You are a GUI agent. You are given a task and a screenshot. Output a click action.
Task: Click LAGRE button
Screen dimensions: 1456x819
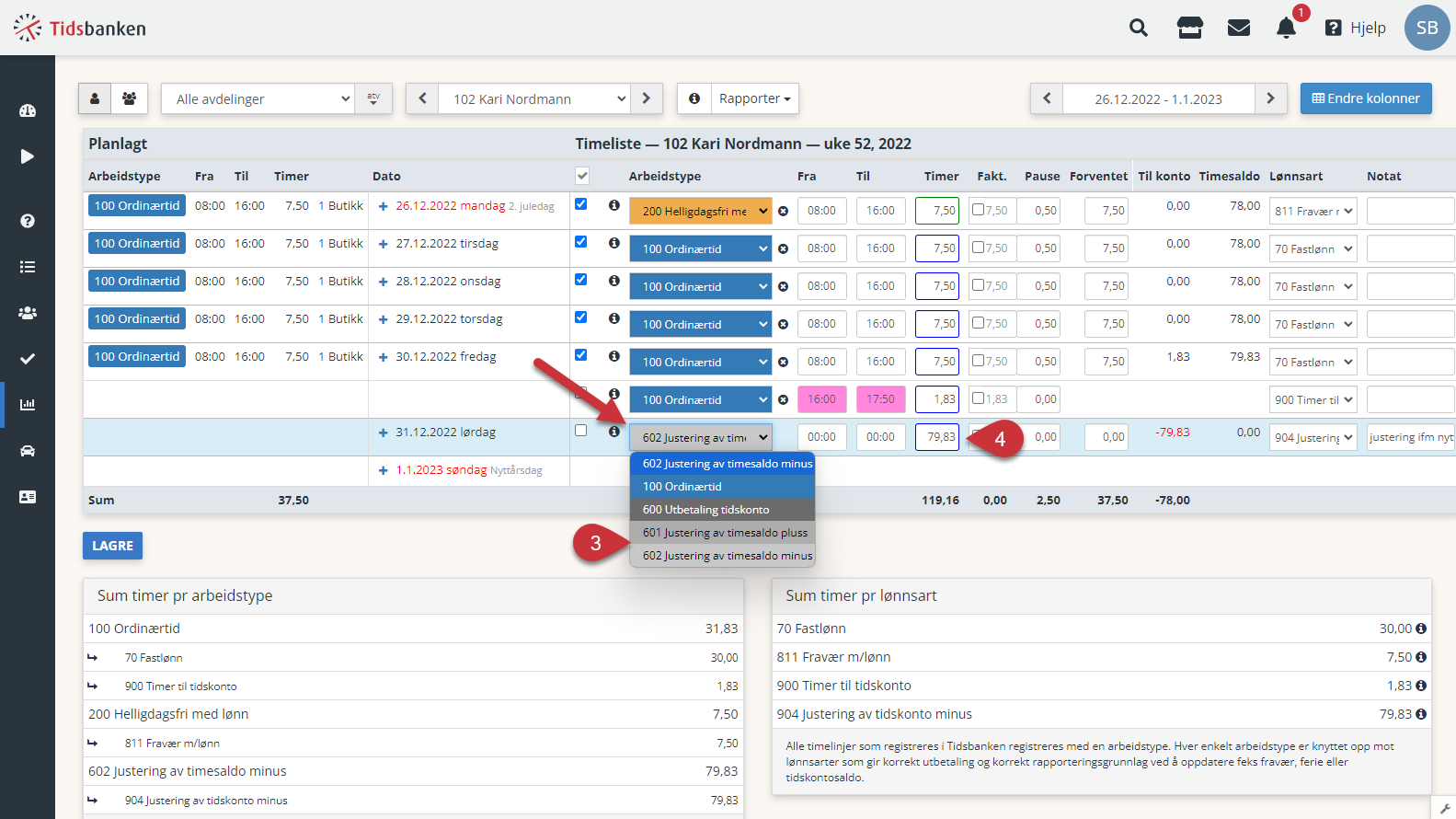click(112, 546)
